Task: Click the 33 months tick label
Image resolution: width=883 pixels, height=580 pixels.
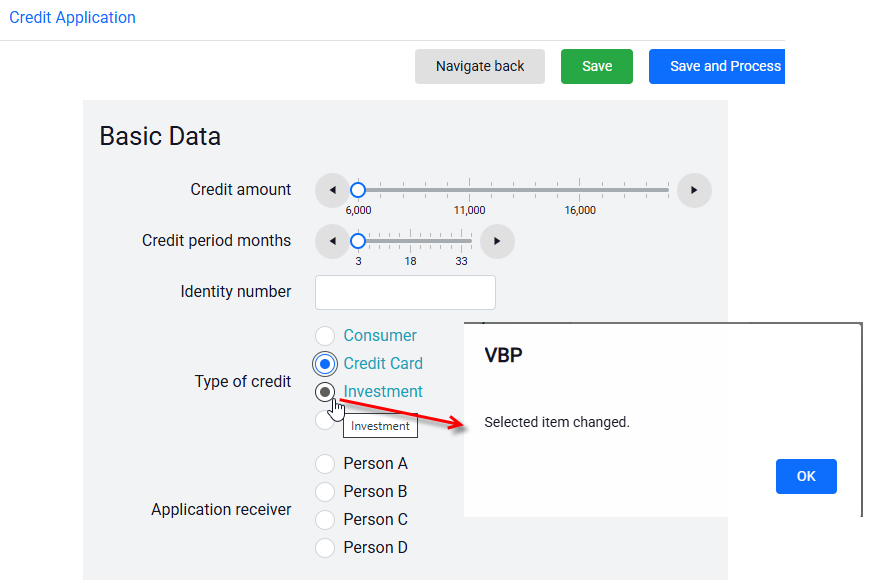Action: [x=461, y=261]
